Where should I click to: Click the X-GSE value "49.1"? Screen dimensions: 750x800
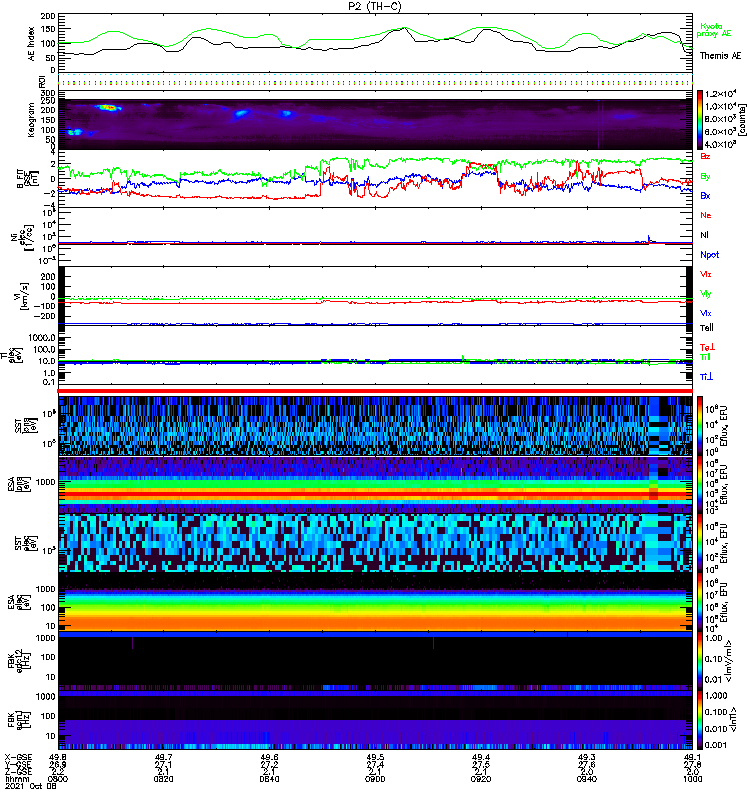692,757
